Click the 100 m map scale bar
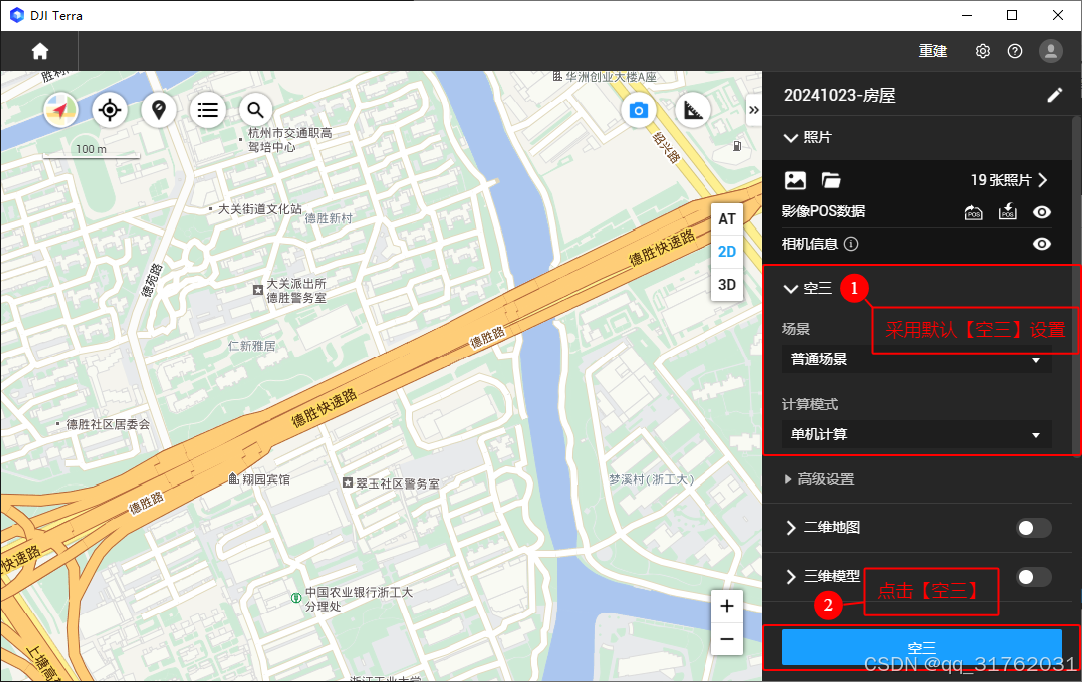The height and width of the screenshot is (682, 1082). click(x=91, y=151)
